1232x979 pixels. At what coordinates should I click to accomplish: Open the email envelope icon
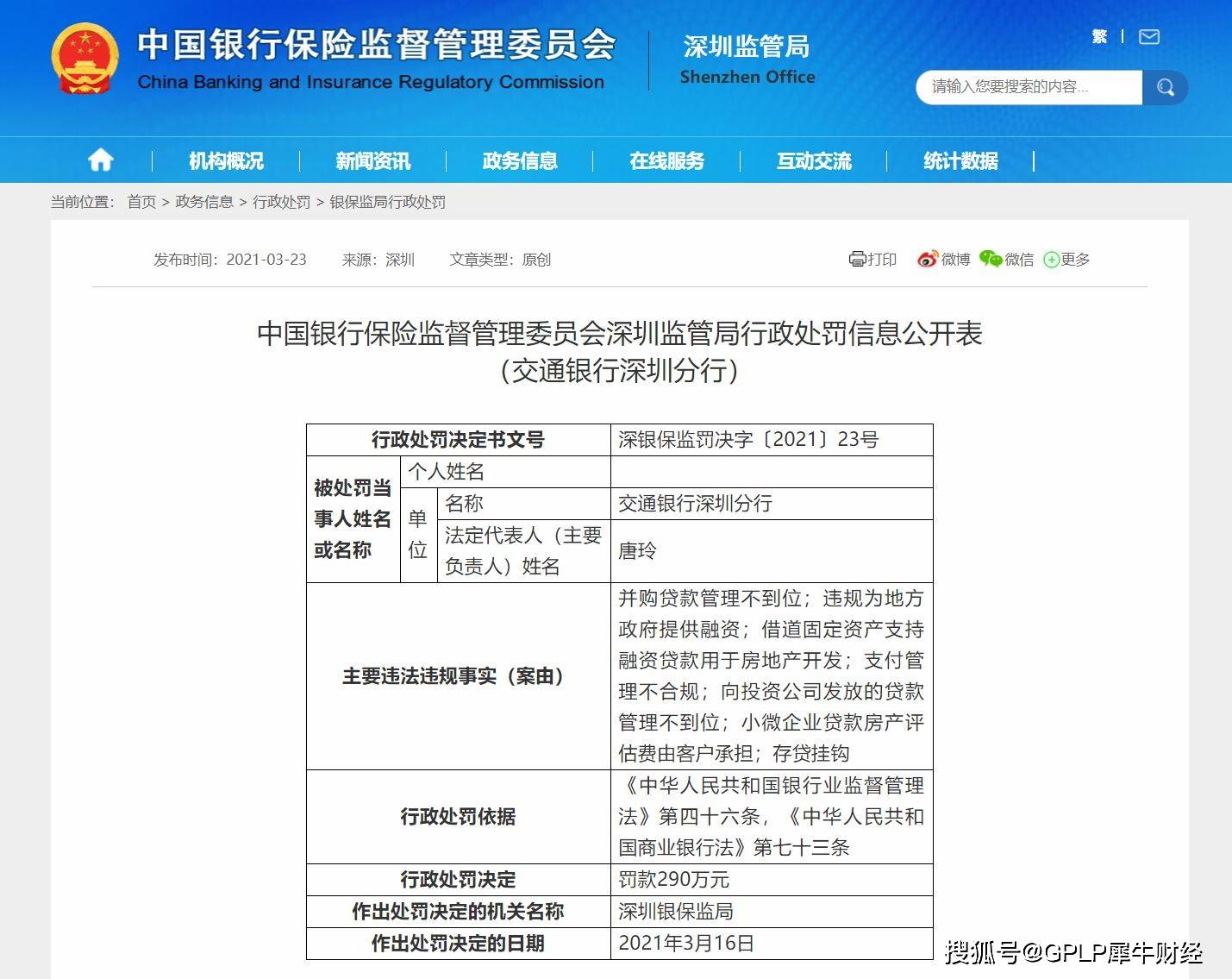click(x=1149, y=37)
